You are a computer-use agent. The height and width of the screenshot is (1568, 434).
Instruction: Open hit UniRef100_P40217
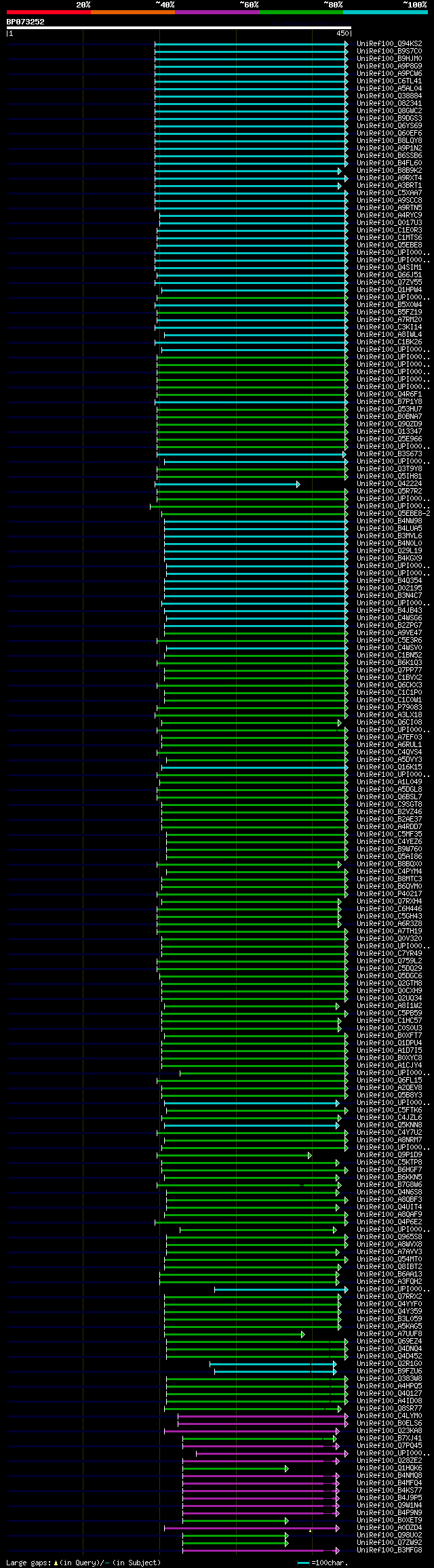coord(389,893)
